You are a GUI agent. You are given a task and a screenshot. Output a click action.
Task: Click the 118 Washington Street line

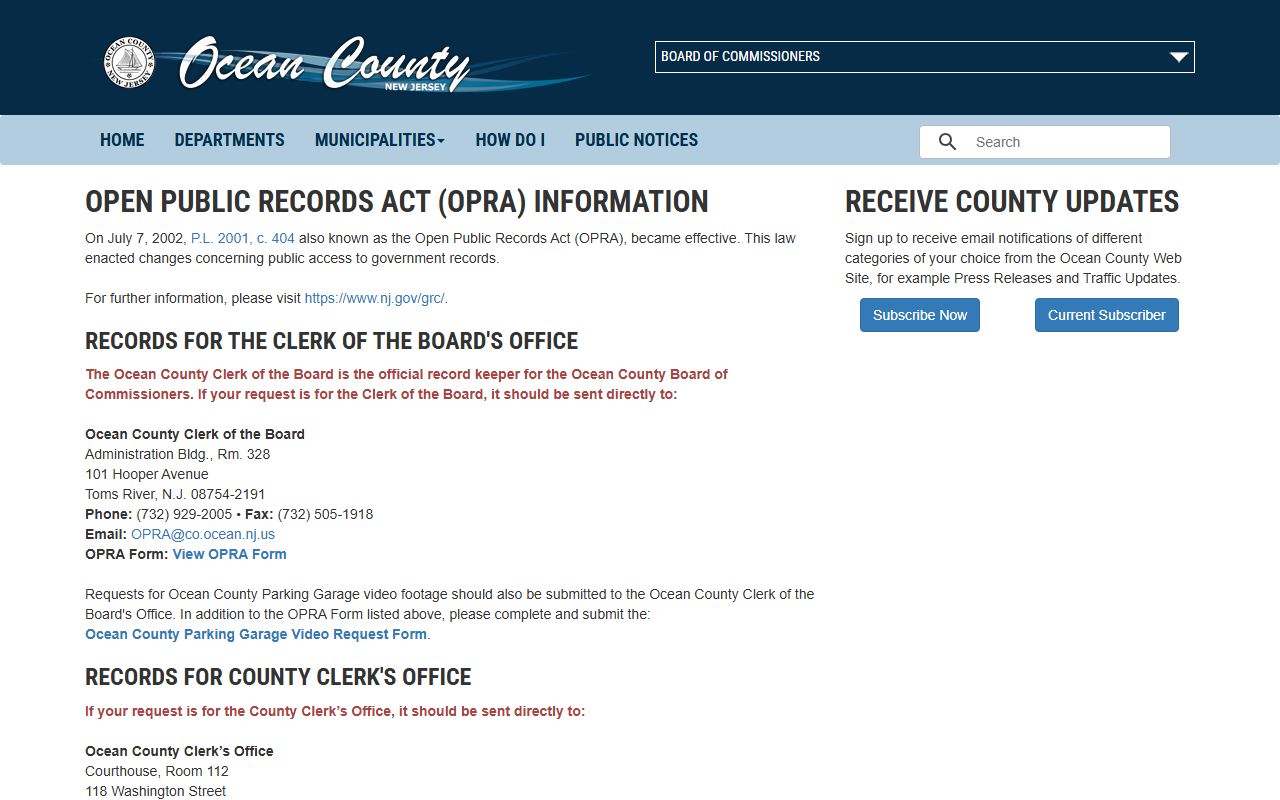156,791
